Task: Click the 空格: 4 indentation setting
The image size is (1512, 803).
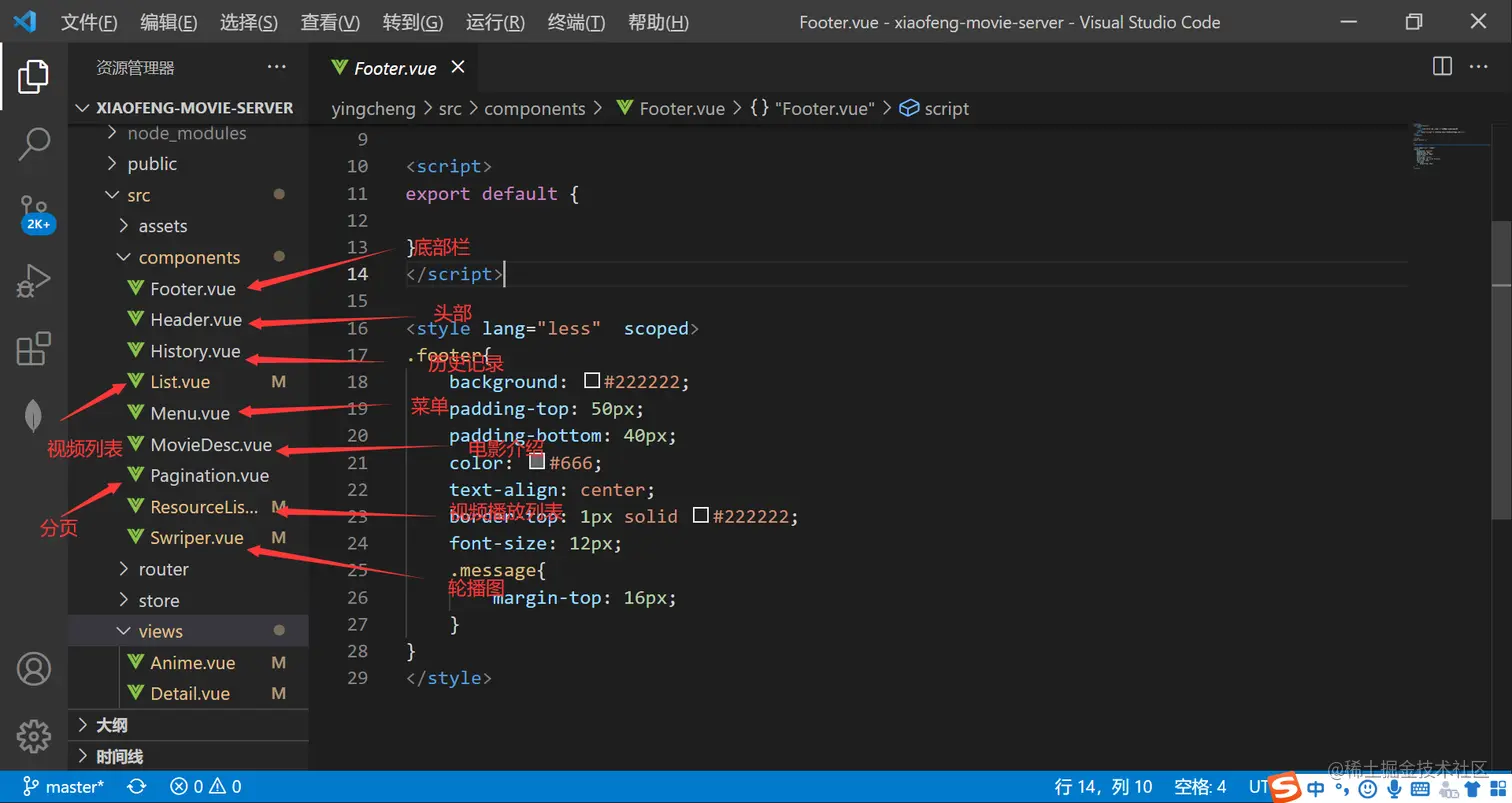Action: tap(1200, 787)
